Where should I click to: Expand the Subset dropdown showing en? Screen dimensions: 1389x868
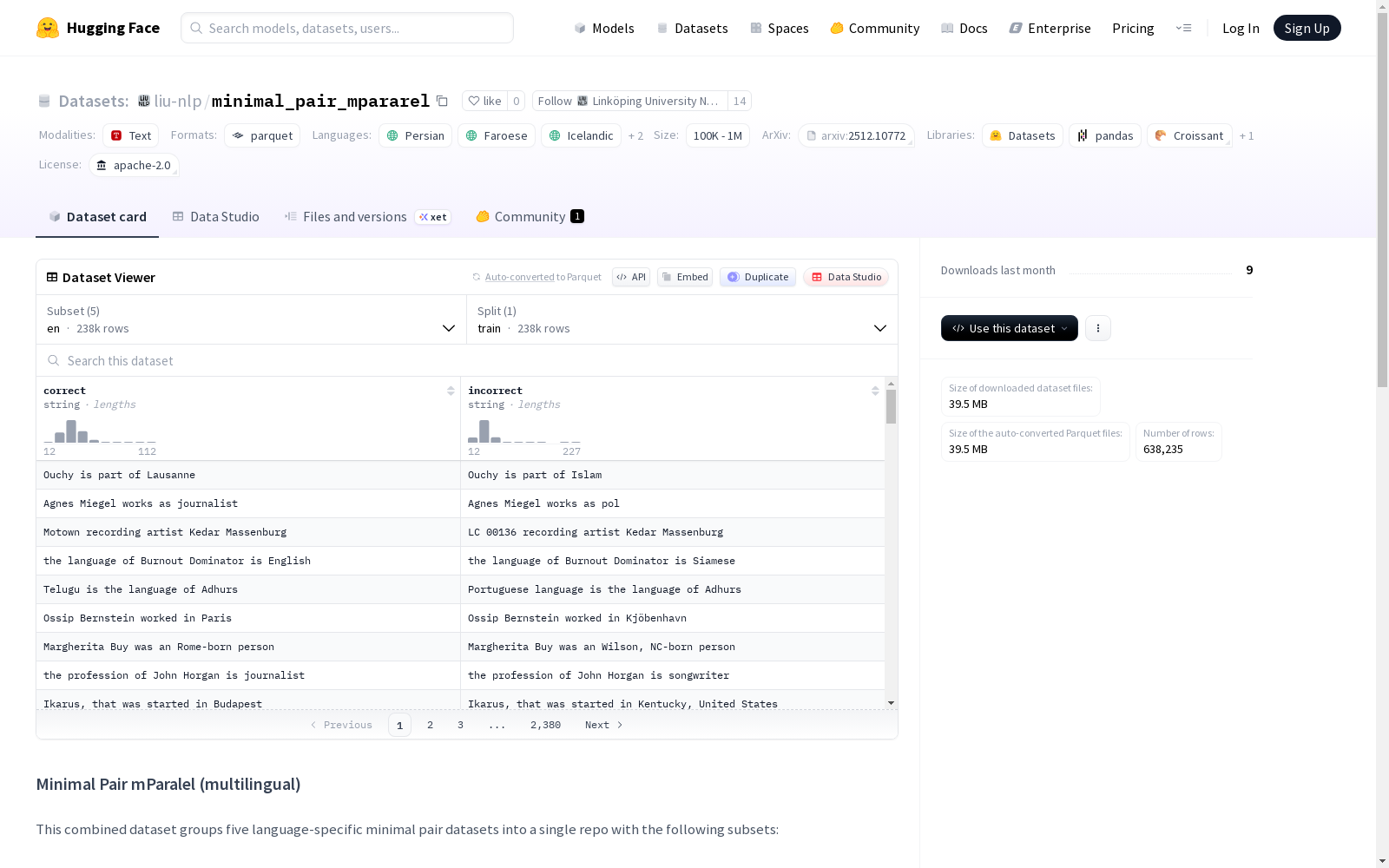tap(252, 319)
